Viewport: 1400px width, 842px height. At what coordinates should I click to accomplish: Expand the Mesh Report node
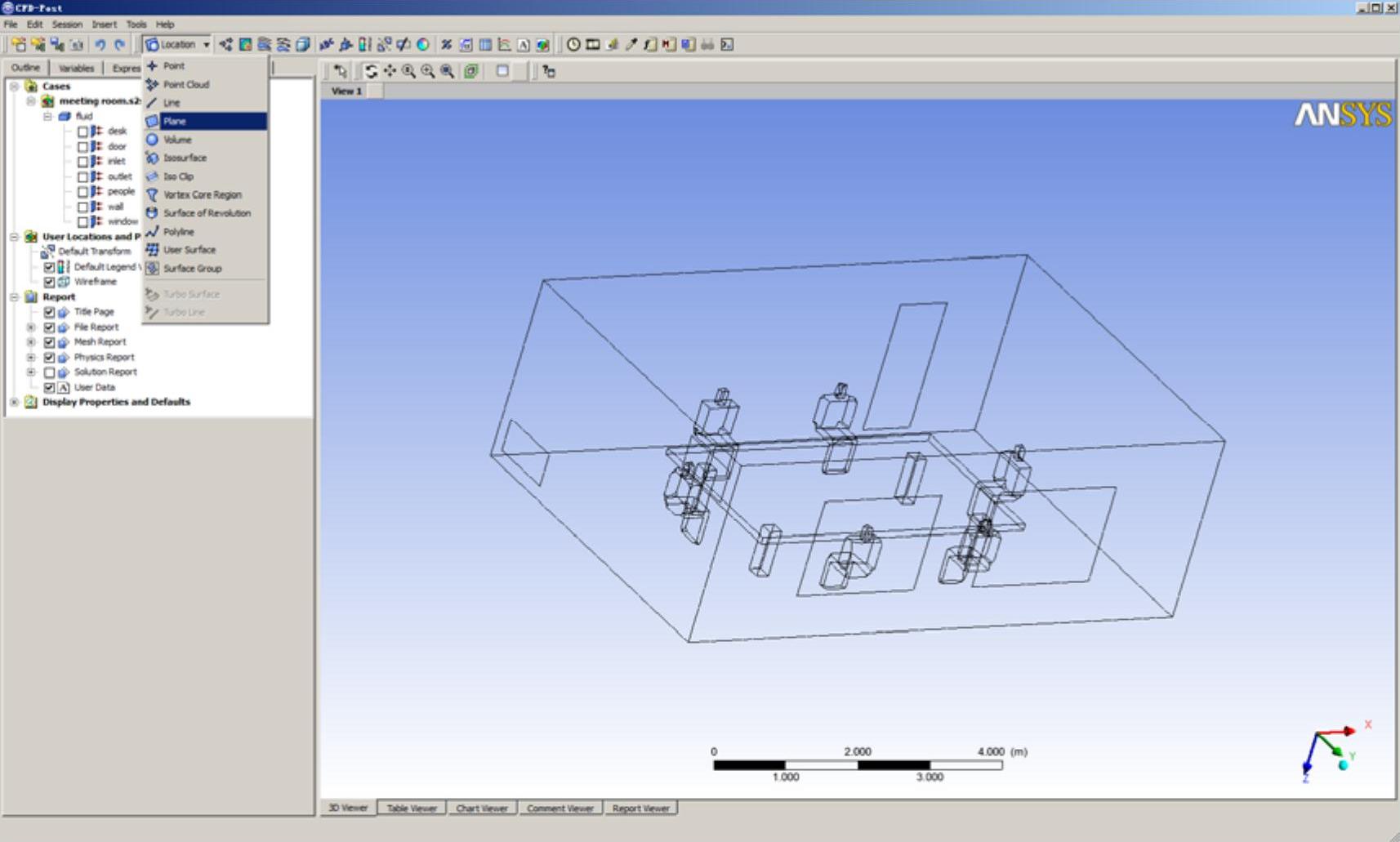pos(31,342)
